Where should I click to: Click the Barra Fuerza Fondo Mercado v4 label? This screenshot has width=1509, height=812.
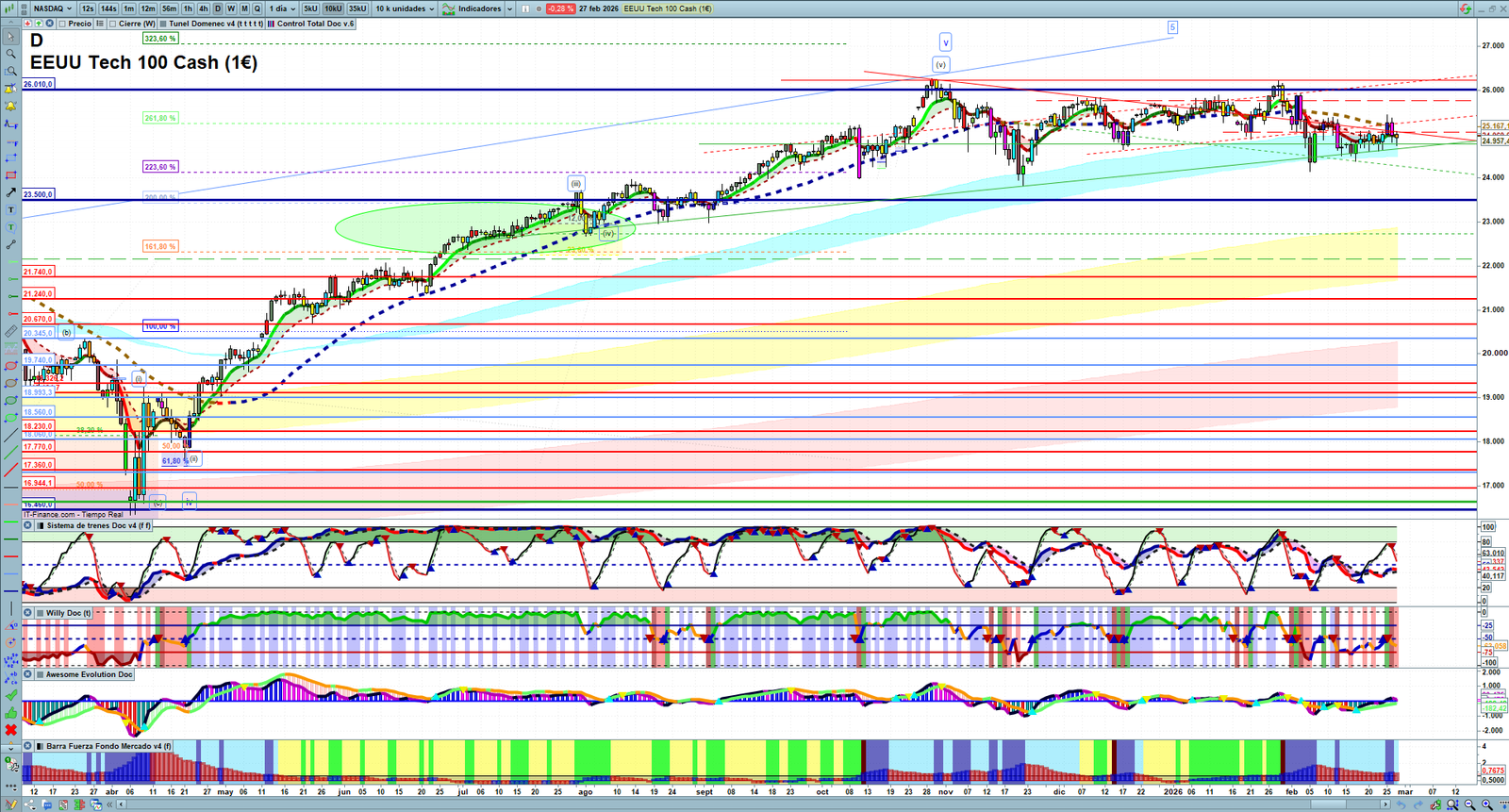tap(108, 746)
